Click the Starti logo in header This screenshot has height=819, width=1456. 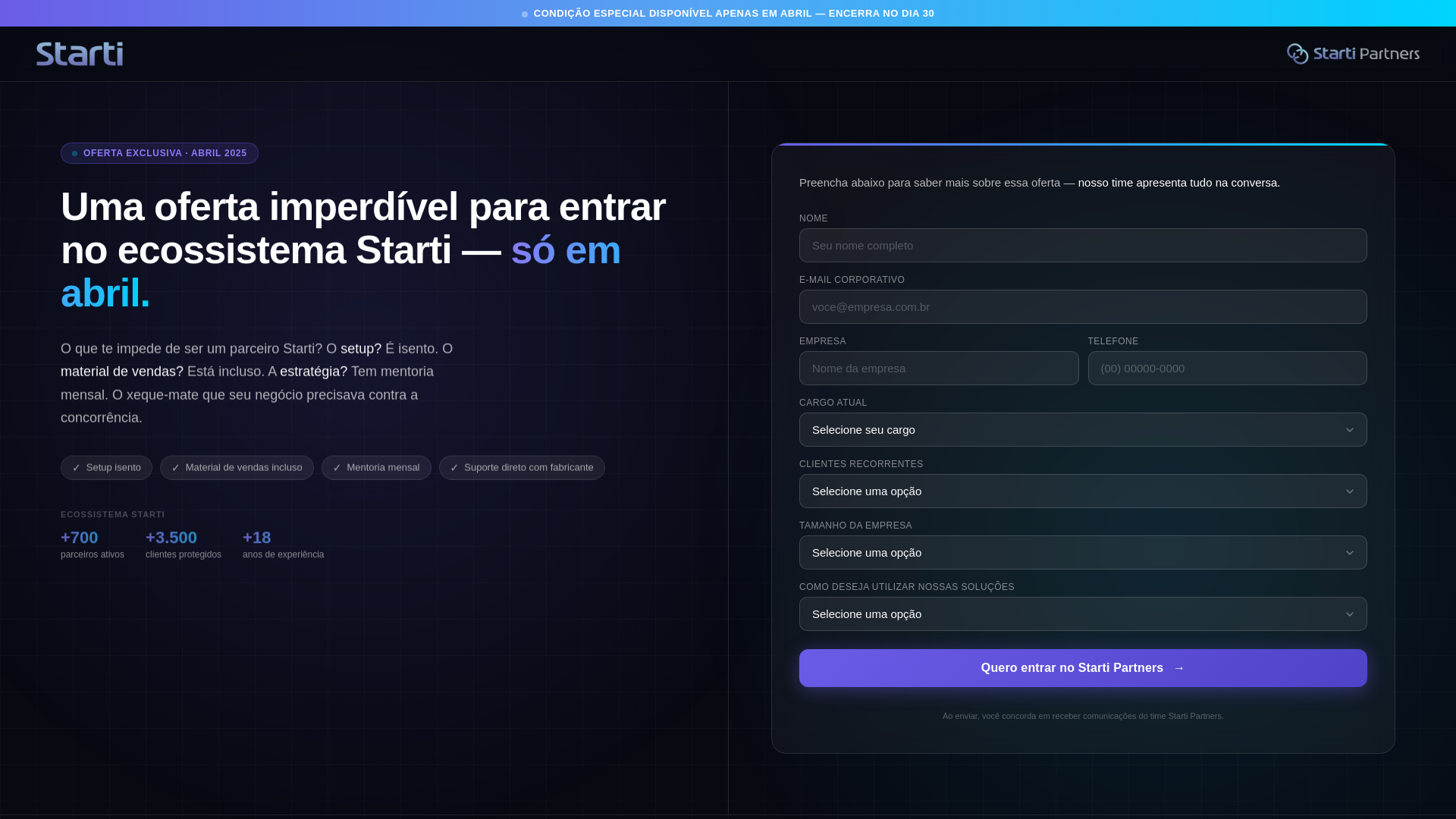(x=80, y=54)
